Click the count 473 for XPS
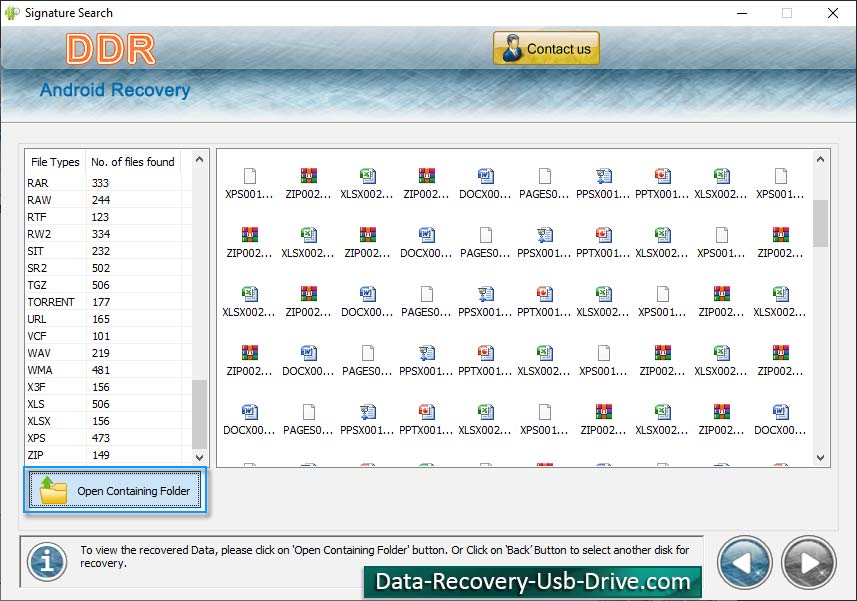The image size is (857, 601). [101, 438]
